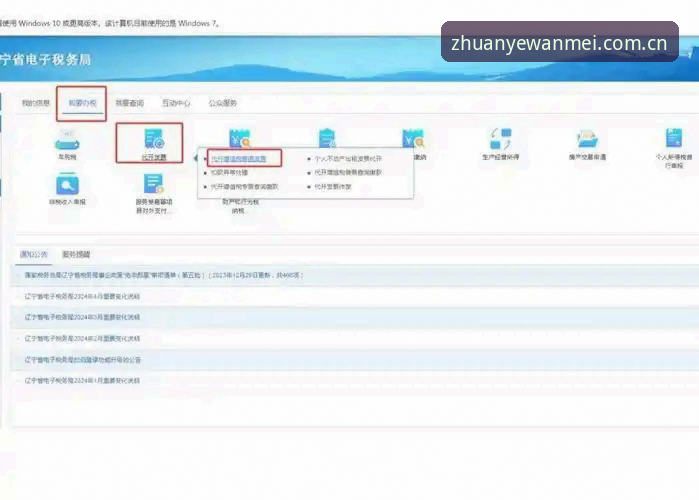Click the 电子税务局 header title
The height and width of the screenshot is (500, 699).
[45, 59]
